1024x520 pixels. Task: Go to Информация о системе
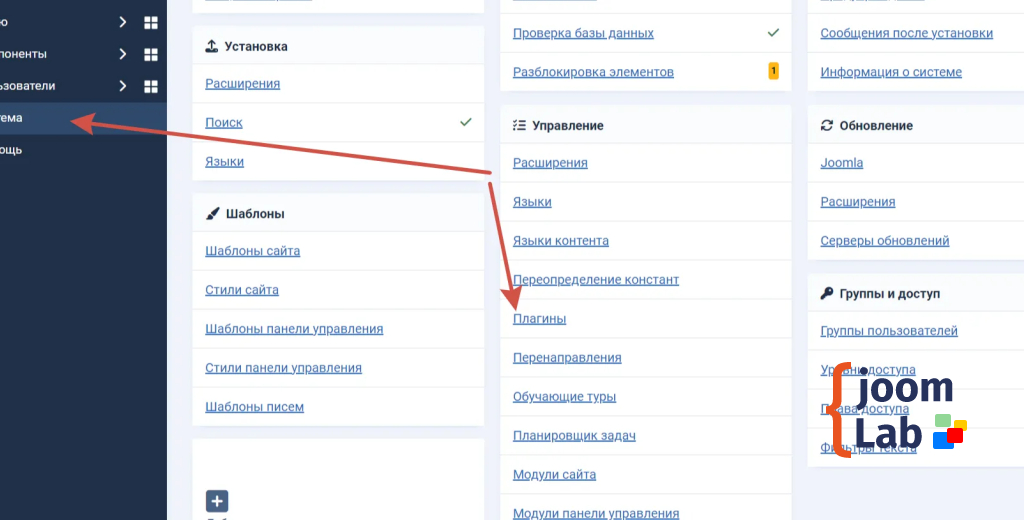(x=890, y=72)
